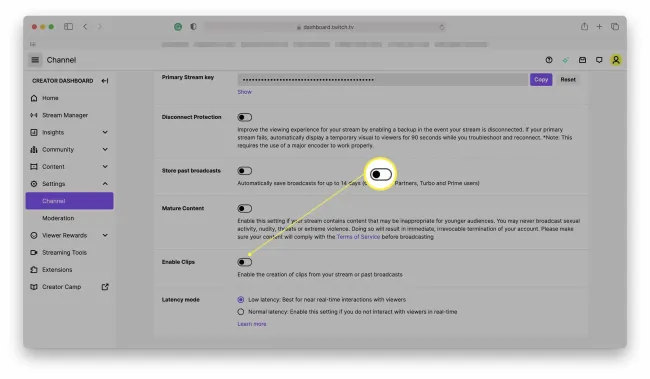Toggle Disconnect Protection switch
This screenshot has height=379, width=650.
coord(245,117)
